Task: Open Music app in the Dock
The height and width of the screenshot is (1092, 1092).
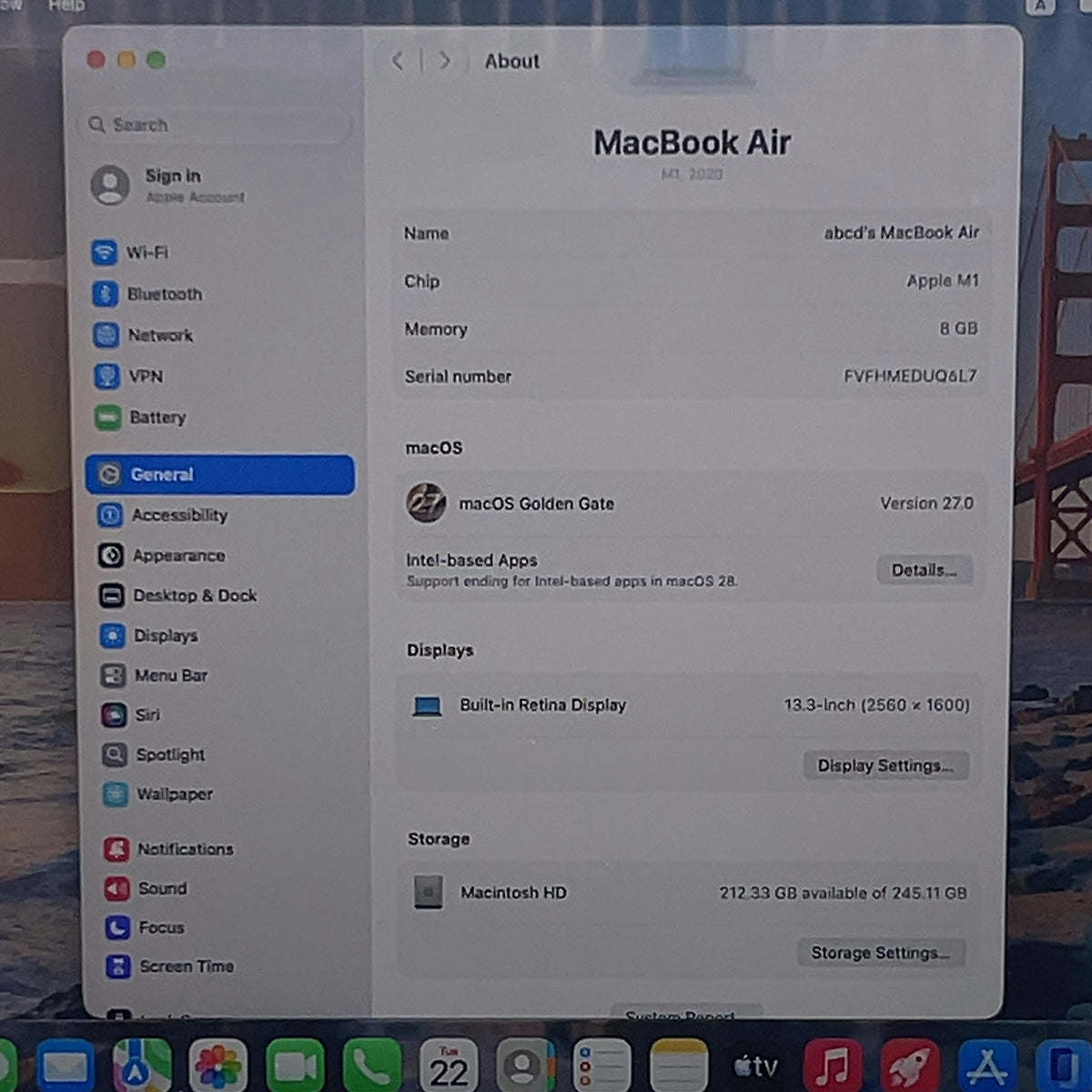Action: (x=833, y=1067)
